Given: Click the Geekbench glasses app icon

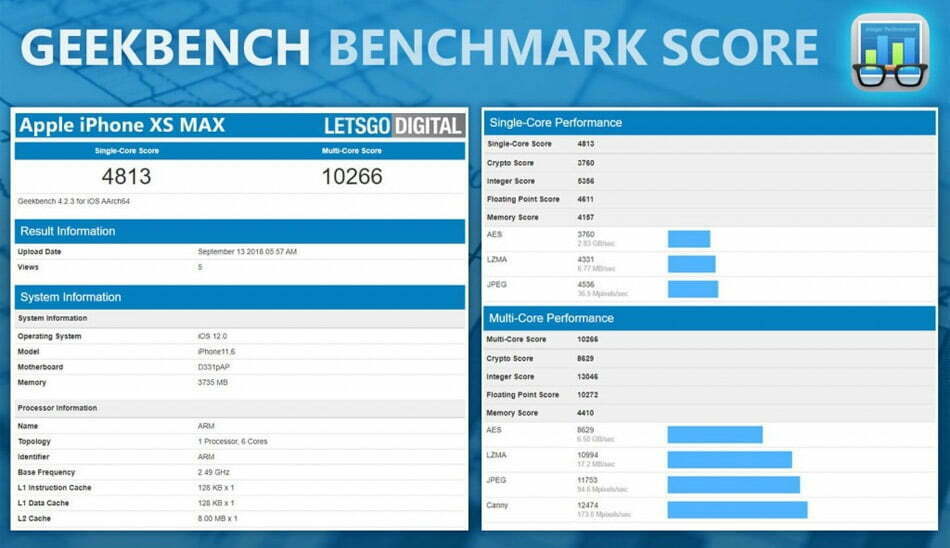Looking at the screenshot, I should coord(889,52).
